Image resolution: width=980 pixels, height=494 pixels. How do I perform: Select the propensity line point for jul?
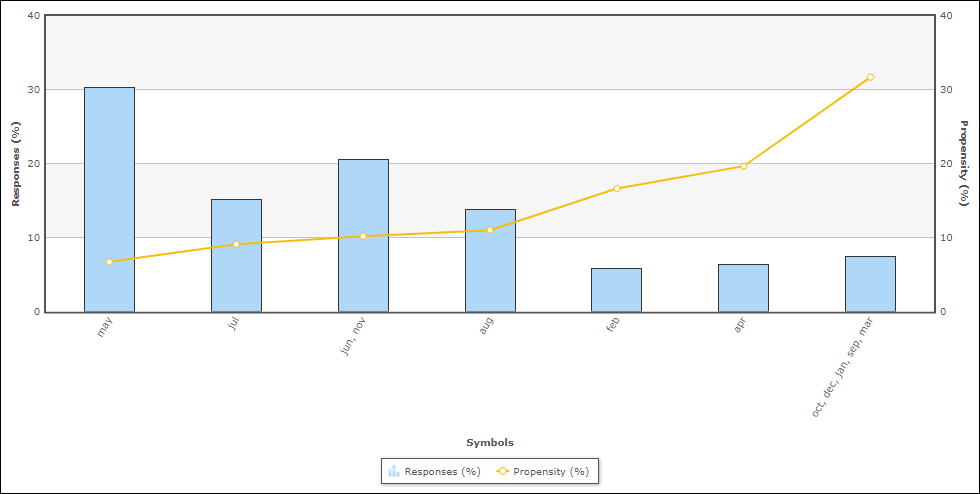point(236,244)
